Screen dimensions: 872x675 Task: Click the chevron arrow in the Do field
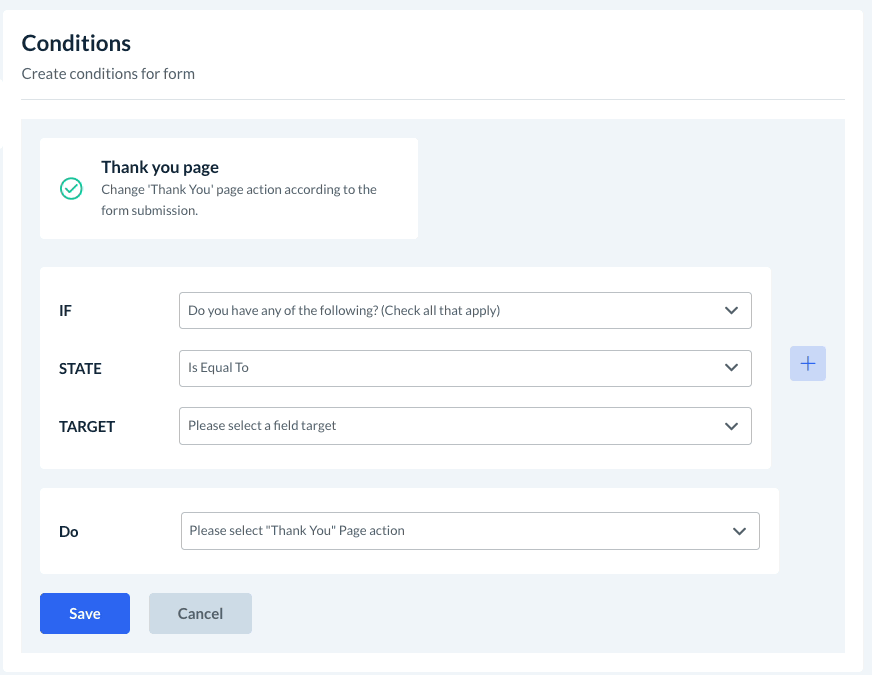[739, 531]
